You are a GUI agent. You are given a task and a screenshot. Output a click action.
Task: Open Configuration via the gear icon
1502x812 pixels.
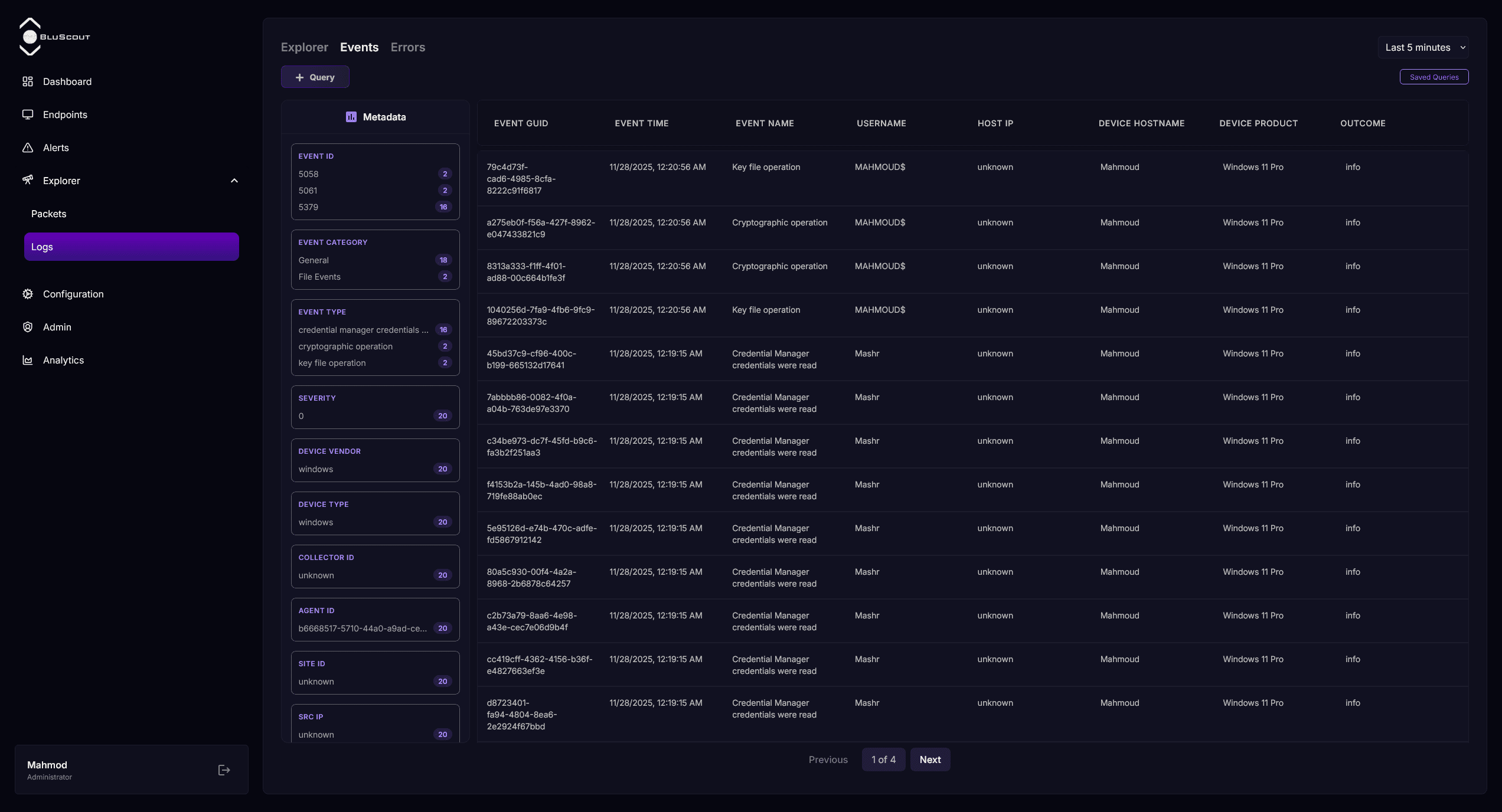pyautogui.click(x=28, y=294)
